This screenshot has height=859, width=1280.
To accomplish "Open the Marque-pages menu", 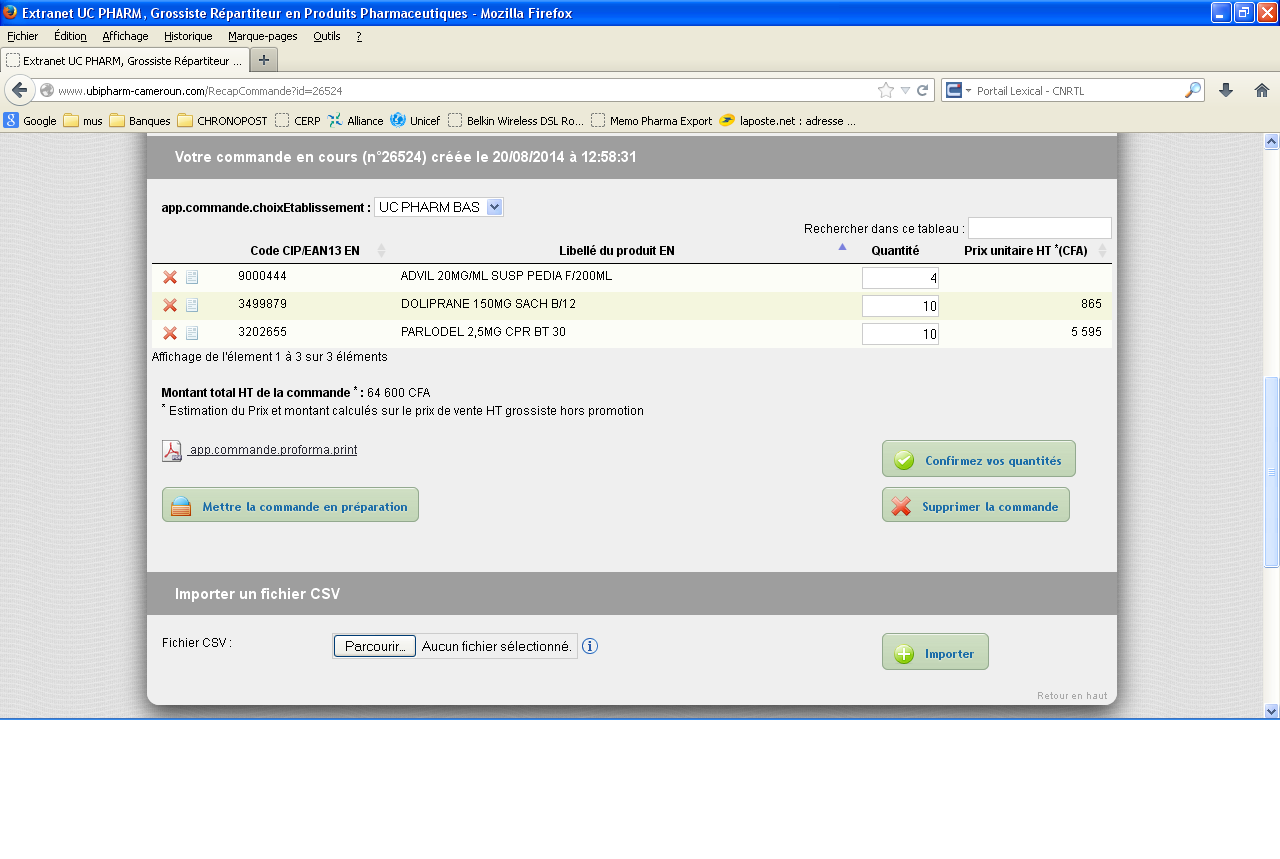I will (263, 36).
